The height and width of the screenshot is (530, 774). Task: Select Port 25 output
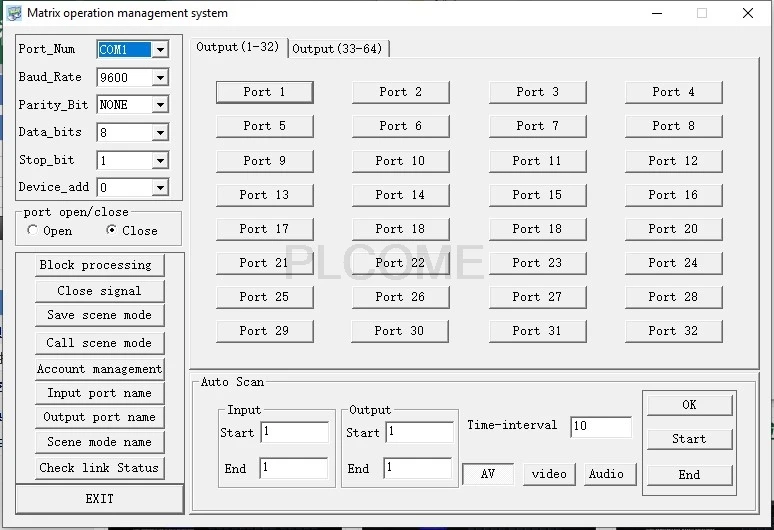point(265,298)
